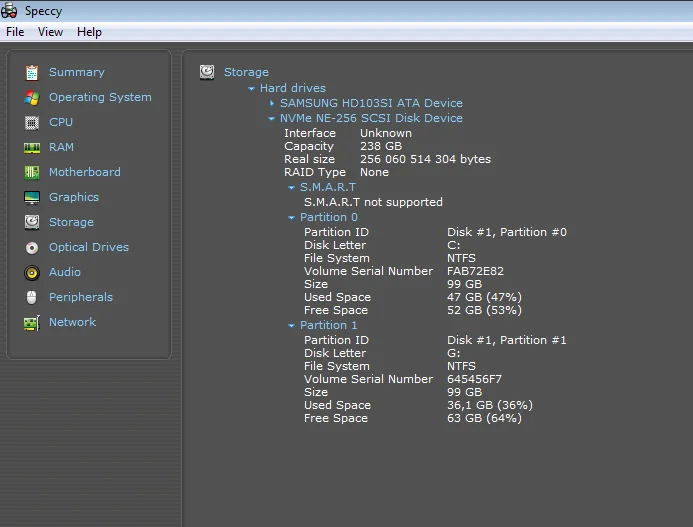Collapse the NVMe NE-256 SCSI Disk Device node
This screenshot has height=527, width=693.
pos(271,118)
